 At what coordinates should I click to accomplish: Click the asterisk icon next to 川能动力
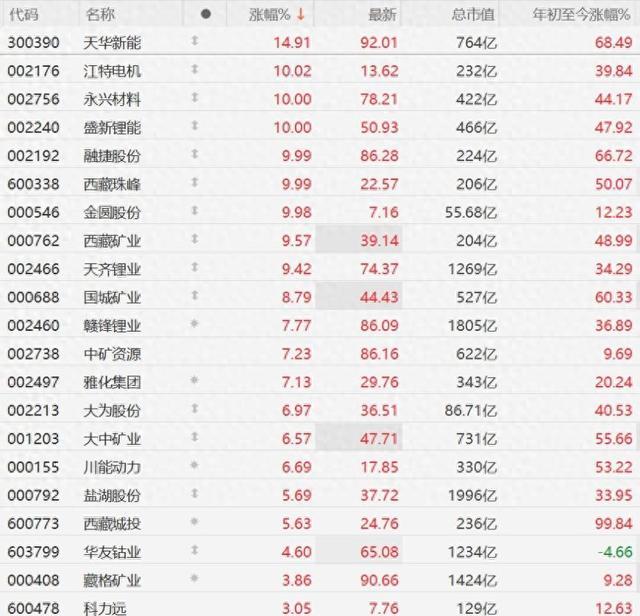point(195,467)
